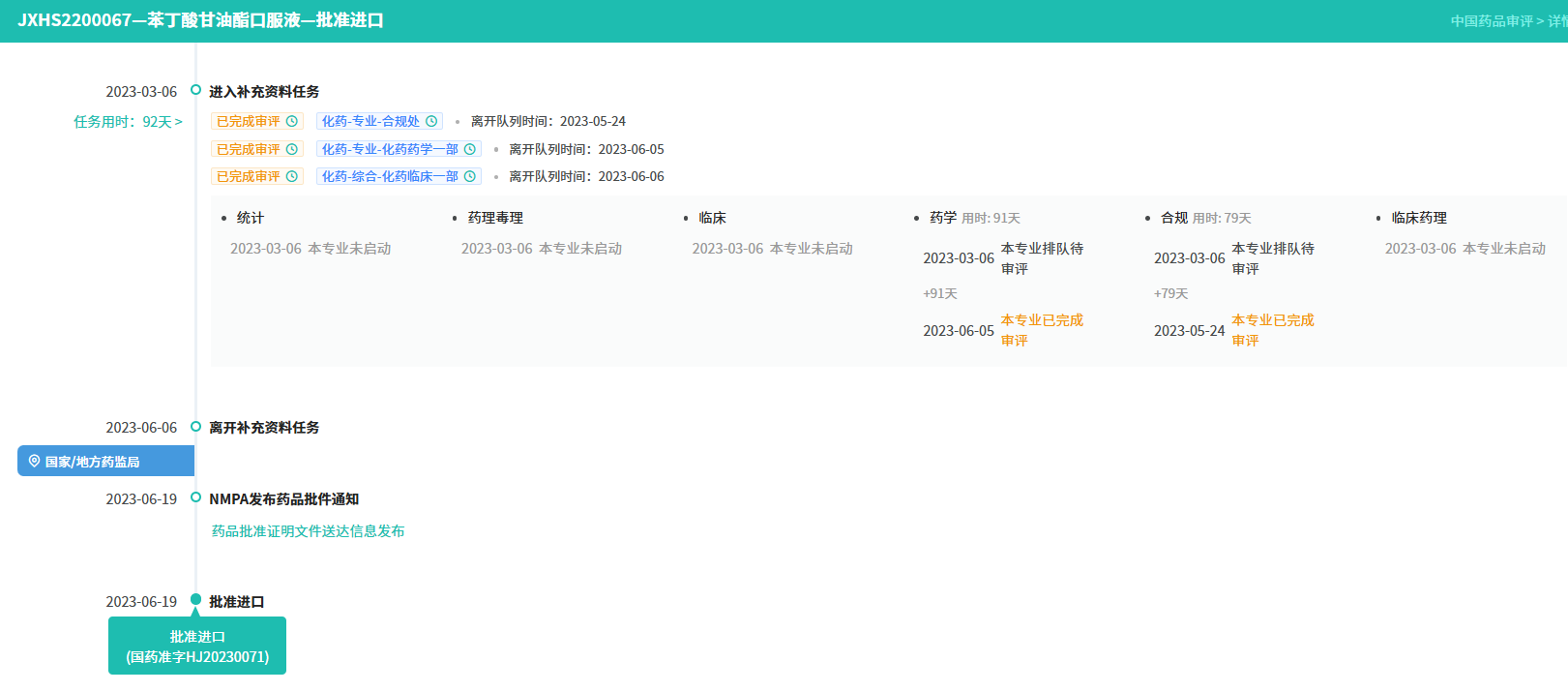Viewport: 1568px width, 692px height.
Task: Click the 批准进口 国药准字HJ20230071 button
Action: click(x=197, y=647)
